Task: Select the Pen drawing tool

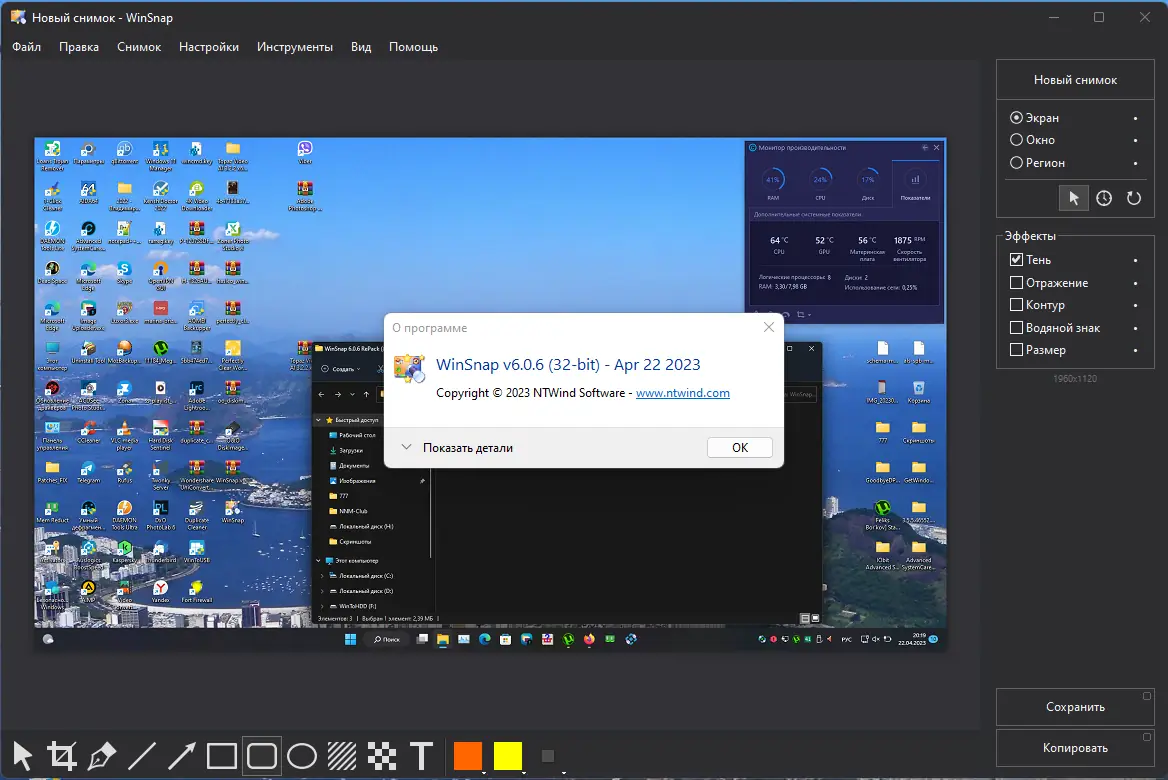Action: [x=102, y=756]
